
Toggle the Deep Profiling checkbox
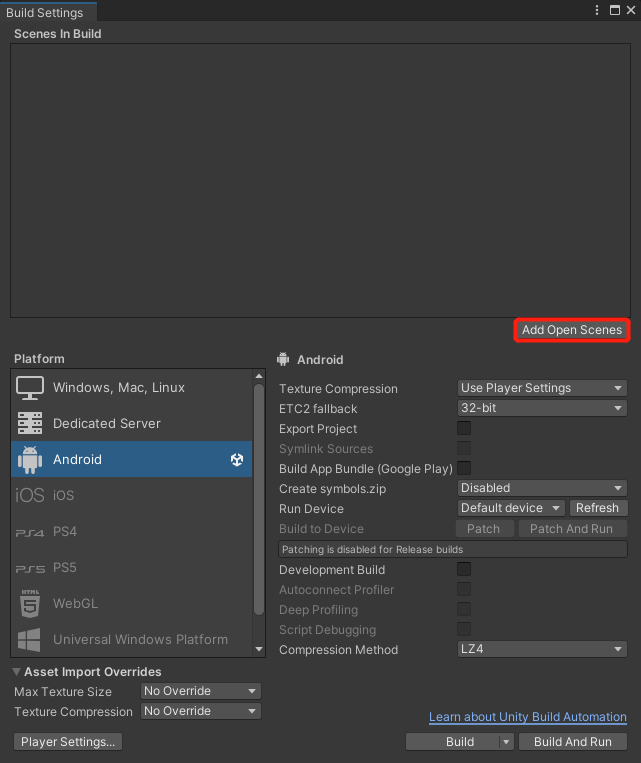(x=464, y=609)
